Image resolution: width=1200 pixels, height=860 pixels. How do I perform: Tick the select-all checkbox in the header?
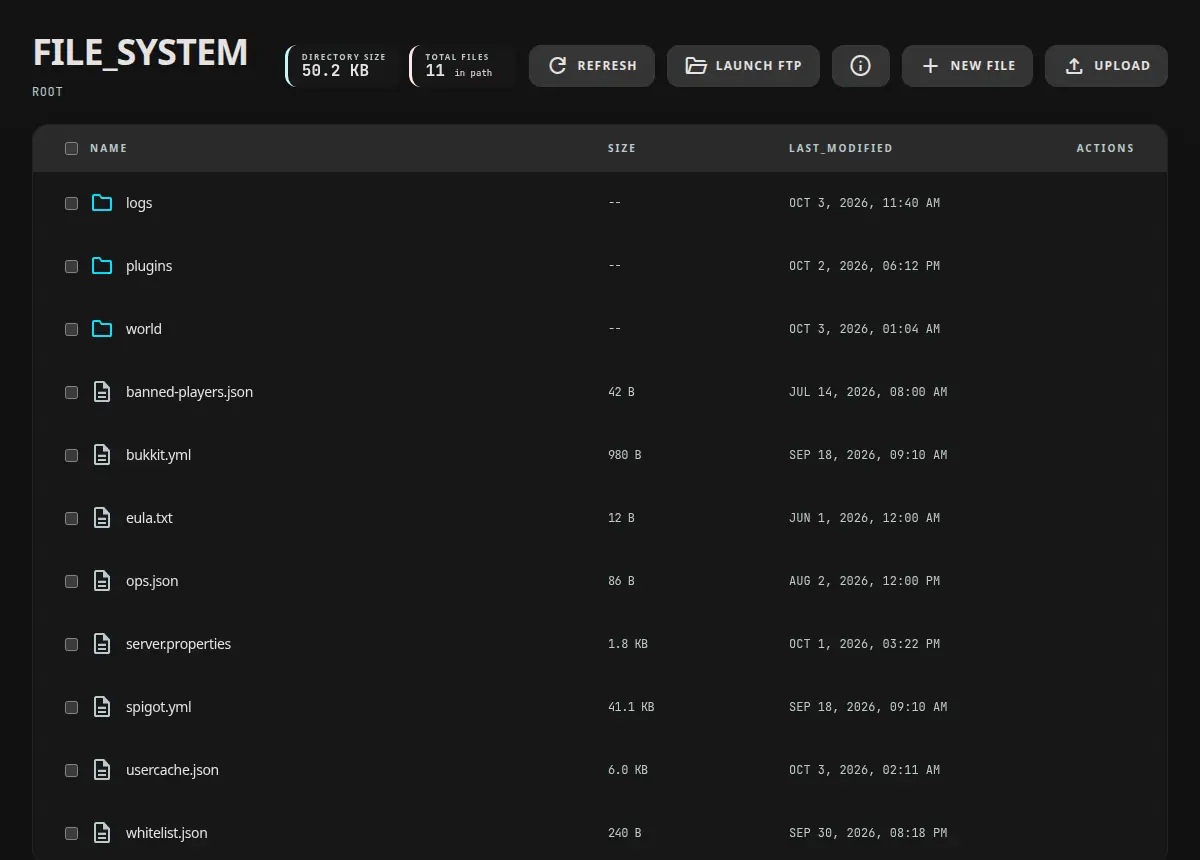pos(71,148)
